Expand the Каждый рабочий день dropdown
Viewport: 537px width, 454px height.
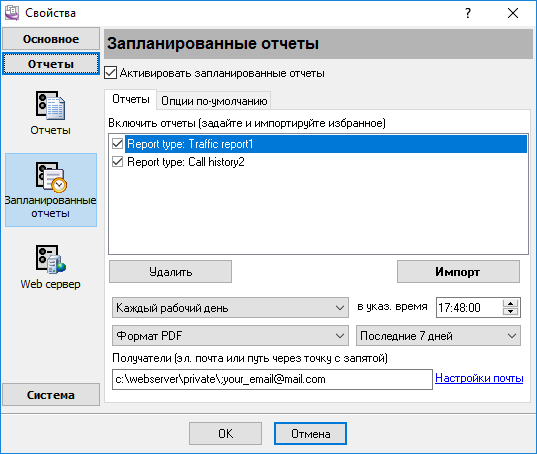click(230, 308)
